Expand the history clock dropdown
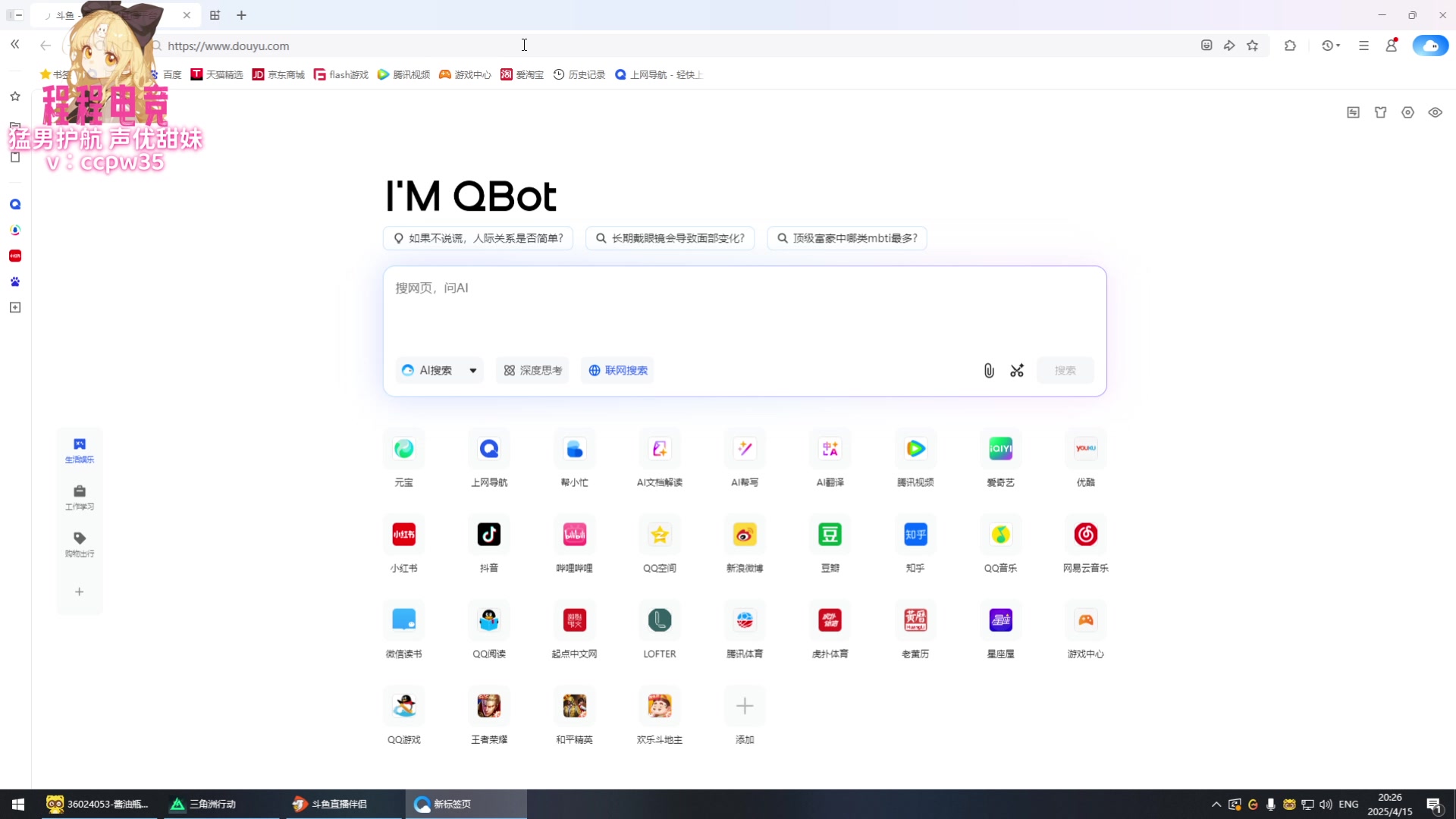1456x819 pixels. tap(1331, 45)
